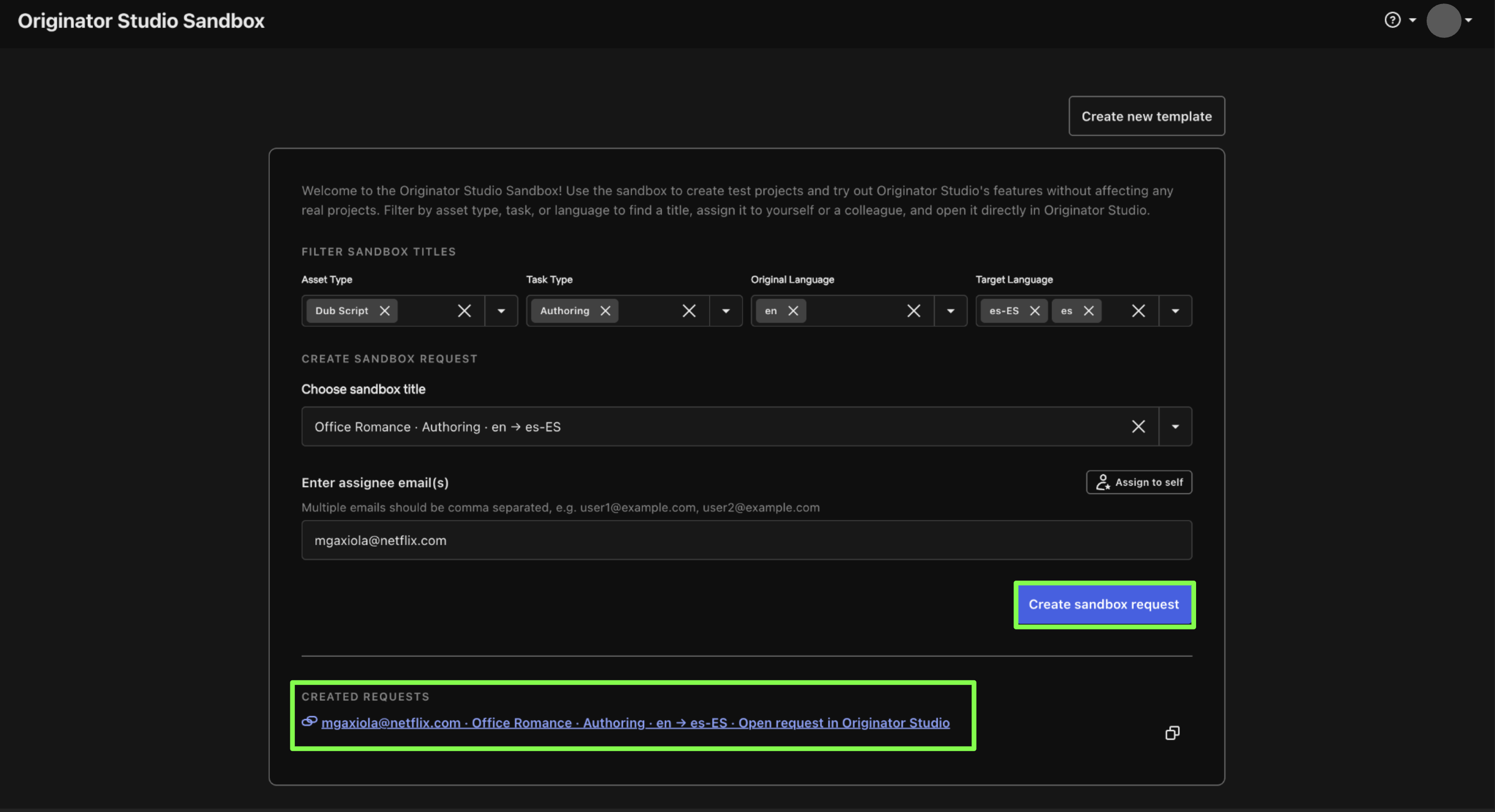Open the avatar menu caret arrow

pyautogui.click(x=1468, y=20)
